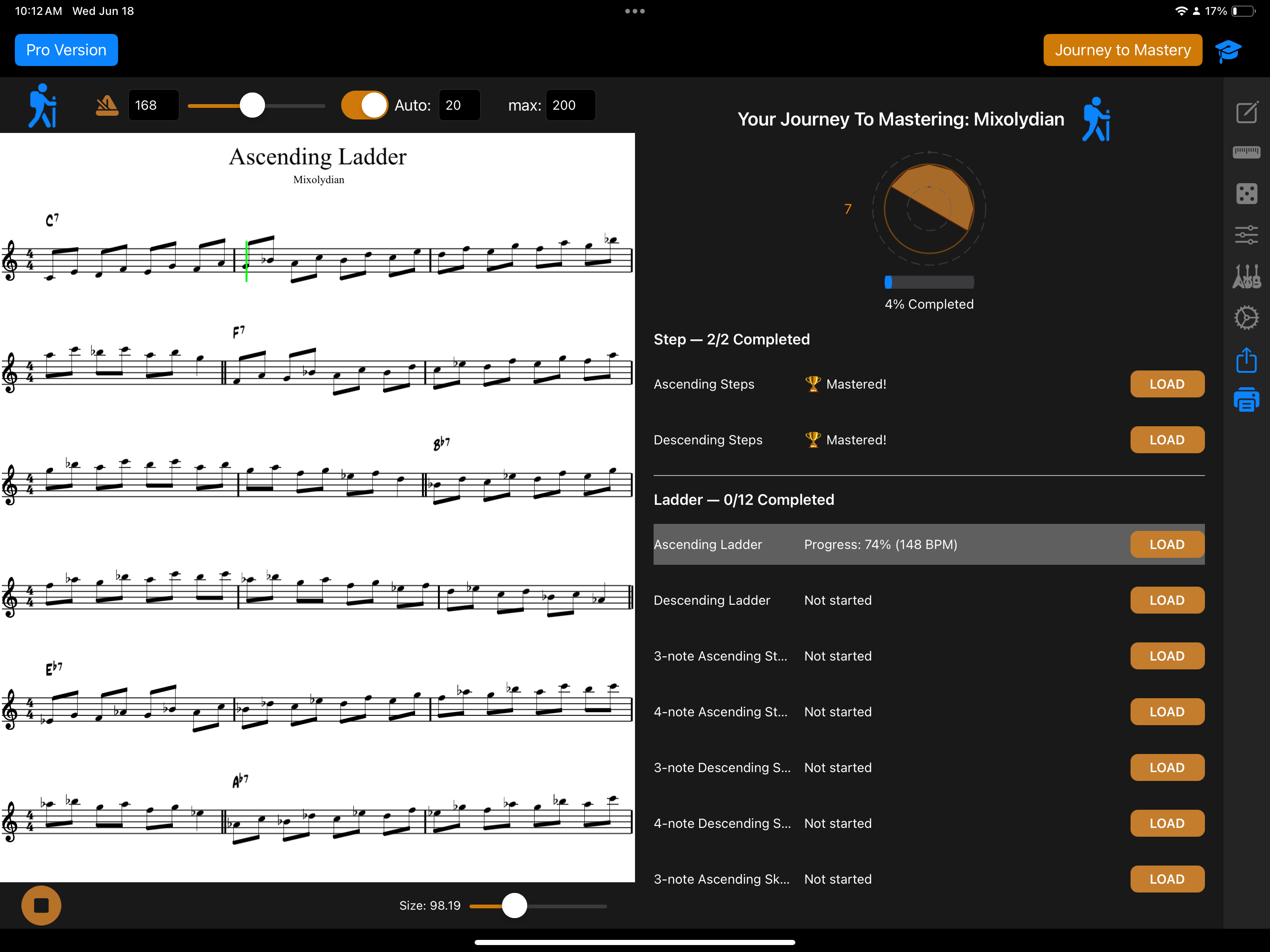
Task: Click the Mixolydian subtitle on the sheet
Action: [x=318, y=180]
